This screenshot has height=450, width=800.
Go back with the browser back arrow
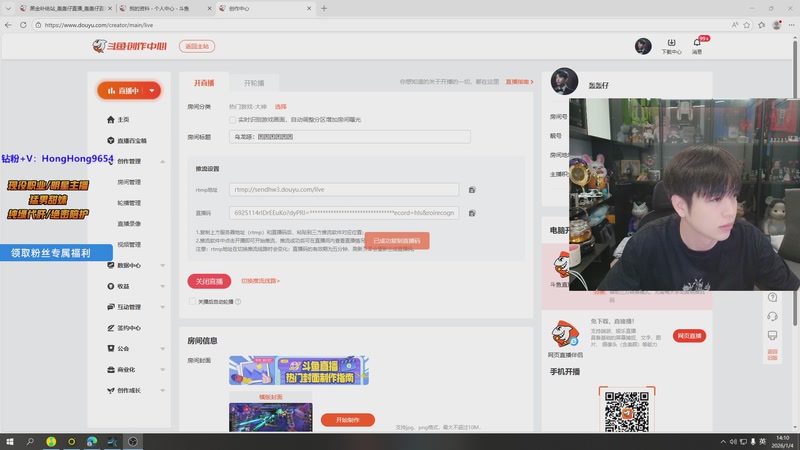pos(8,24)
